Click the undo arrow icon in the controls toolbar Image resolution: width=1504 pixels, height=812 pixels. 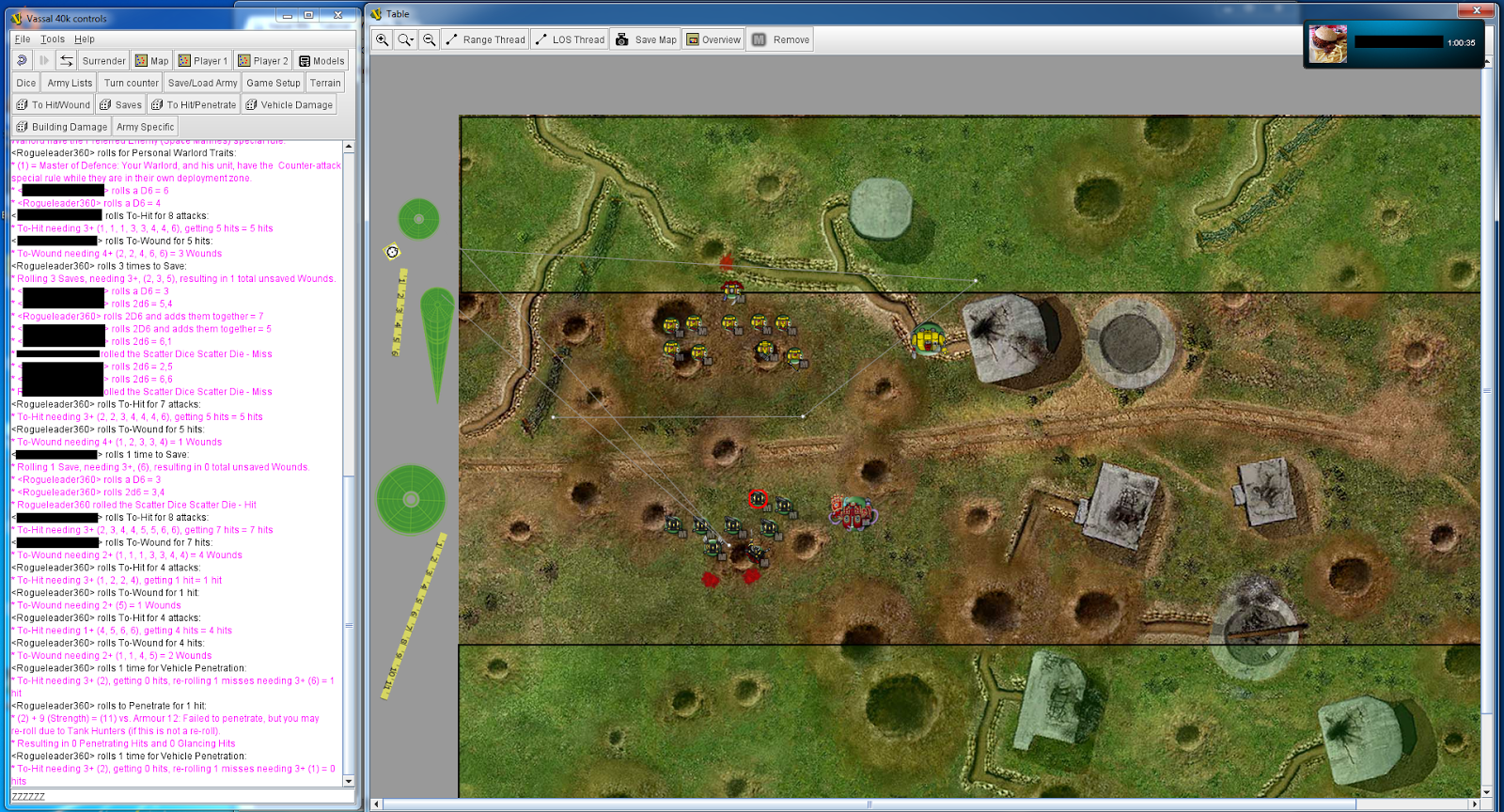coord(23,60)
